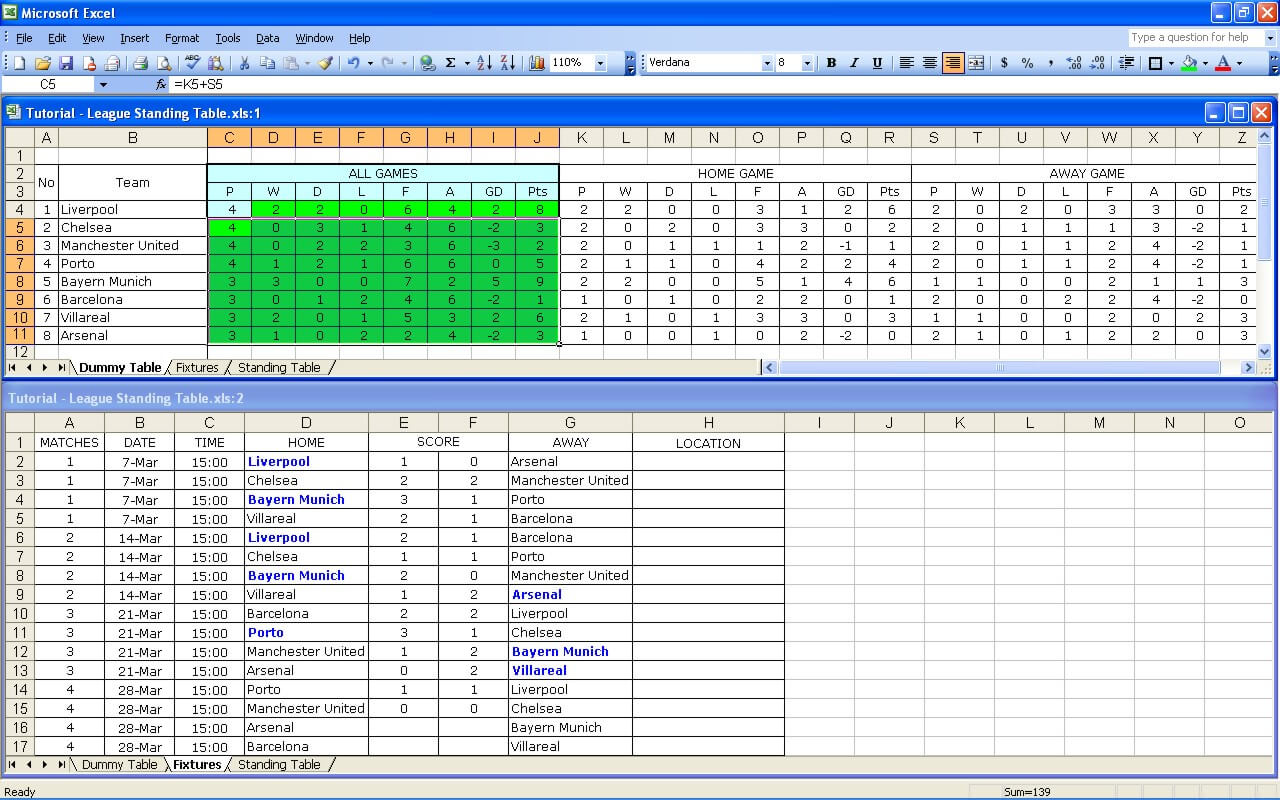
Task: Apply the red Font Color A
Action: [x=1223, y=62]
